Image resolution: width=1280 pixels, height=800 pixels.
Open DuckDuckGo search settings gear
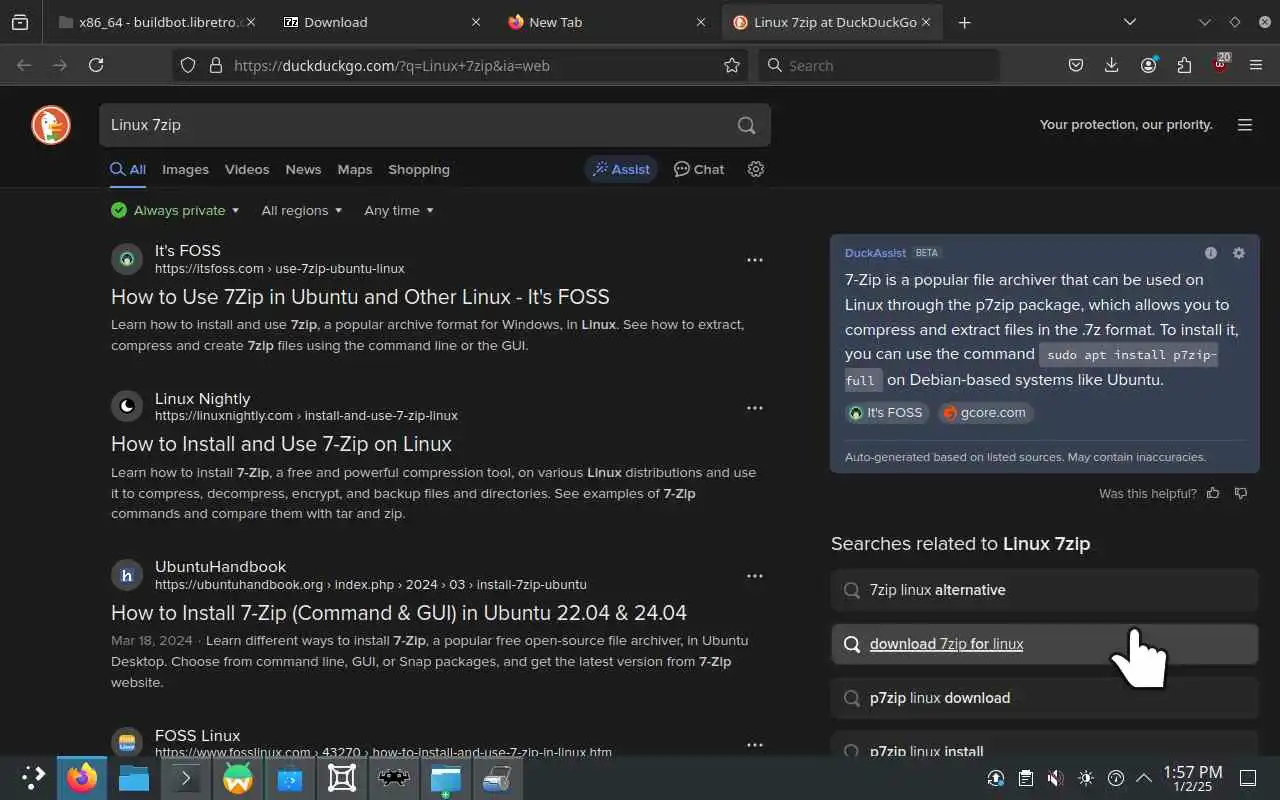pyautogui.click(x=756, y=169)
